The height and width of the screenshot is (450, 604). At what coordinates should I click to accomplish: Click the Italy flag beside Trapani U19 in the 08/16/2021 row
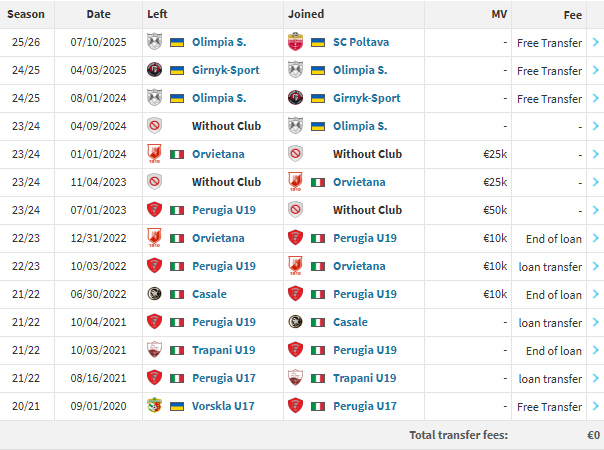point(318,378)
